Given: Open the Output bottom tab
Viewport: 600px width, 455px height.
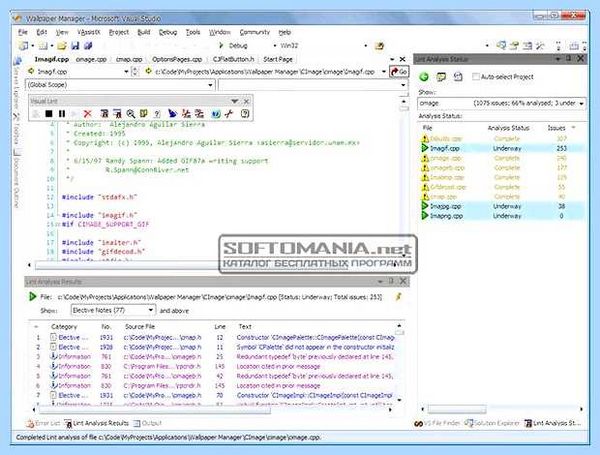Looking at the screenshot, I should point(148,423).
